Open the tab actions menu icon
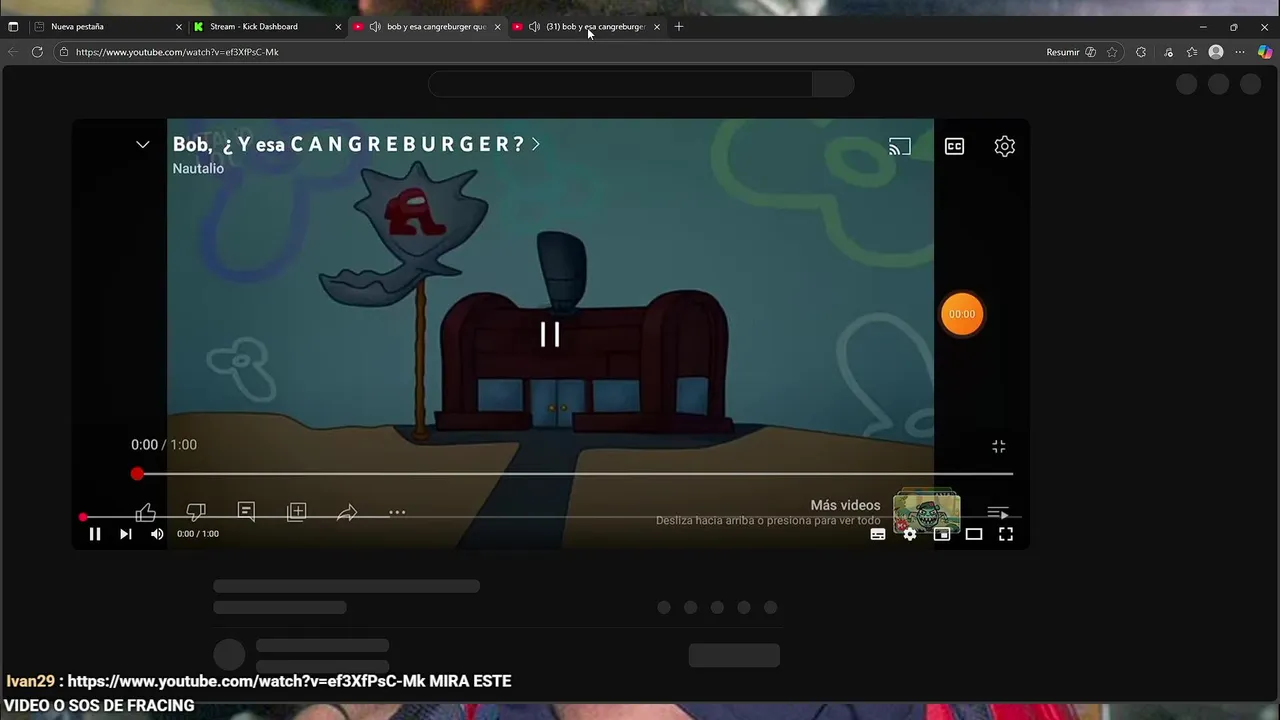 (x=13, y=27)
